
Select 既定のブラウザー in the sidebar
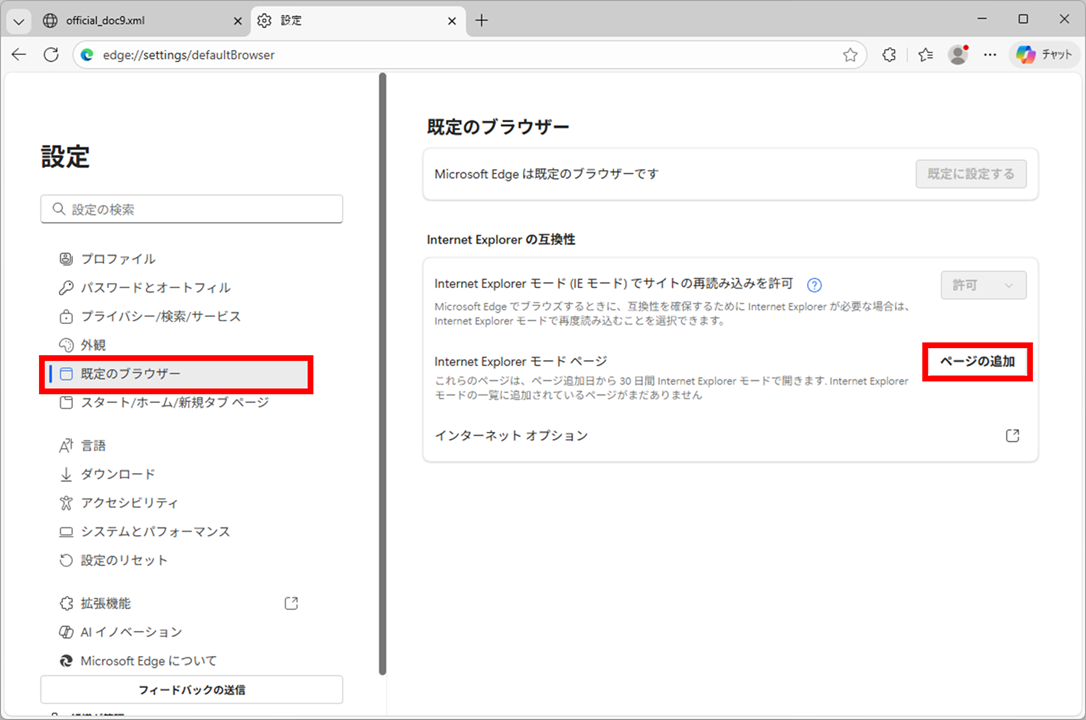(x=177, y=374)
